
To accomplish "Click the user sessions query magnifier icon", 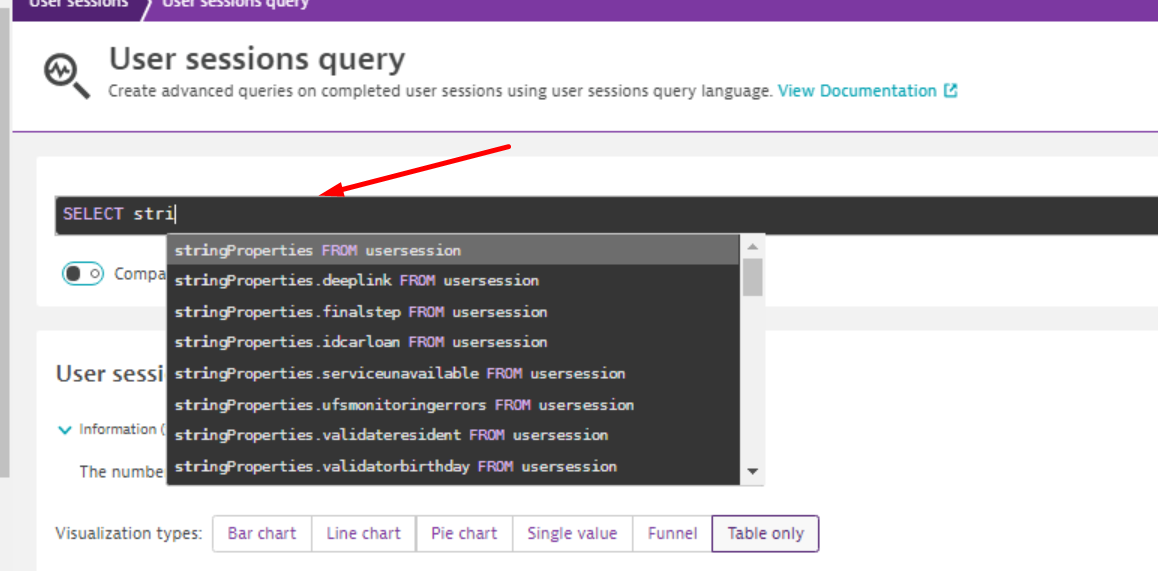I will pyautogui.click(x=67, y=75).
